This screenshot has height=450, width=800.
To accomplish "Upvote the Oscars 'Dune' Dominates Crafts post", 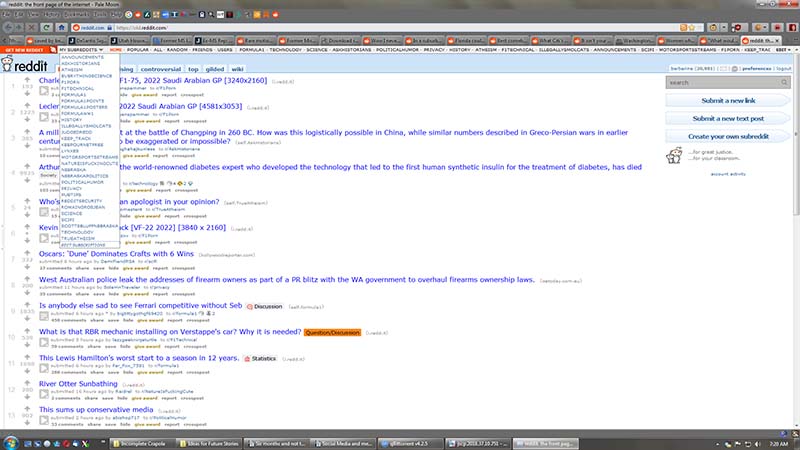I will point(27,253).
